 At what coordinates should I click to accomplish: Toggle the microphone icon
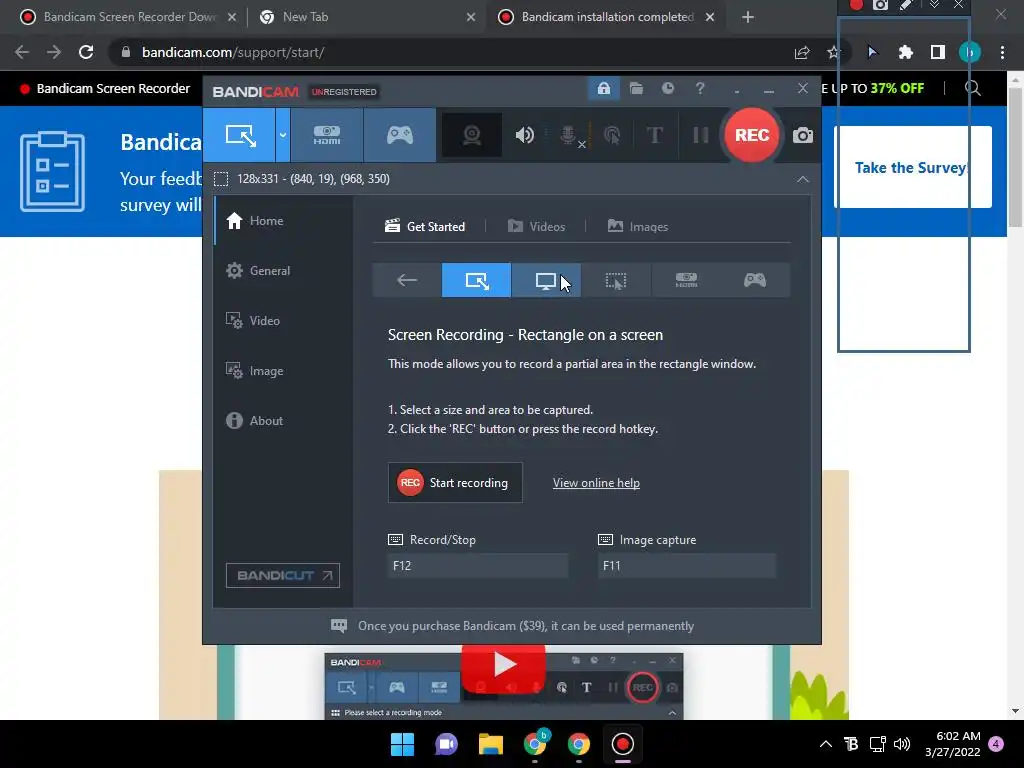point(569,135)
